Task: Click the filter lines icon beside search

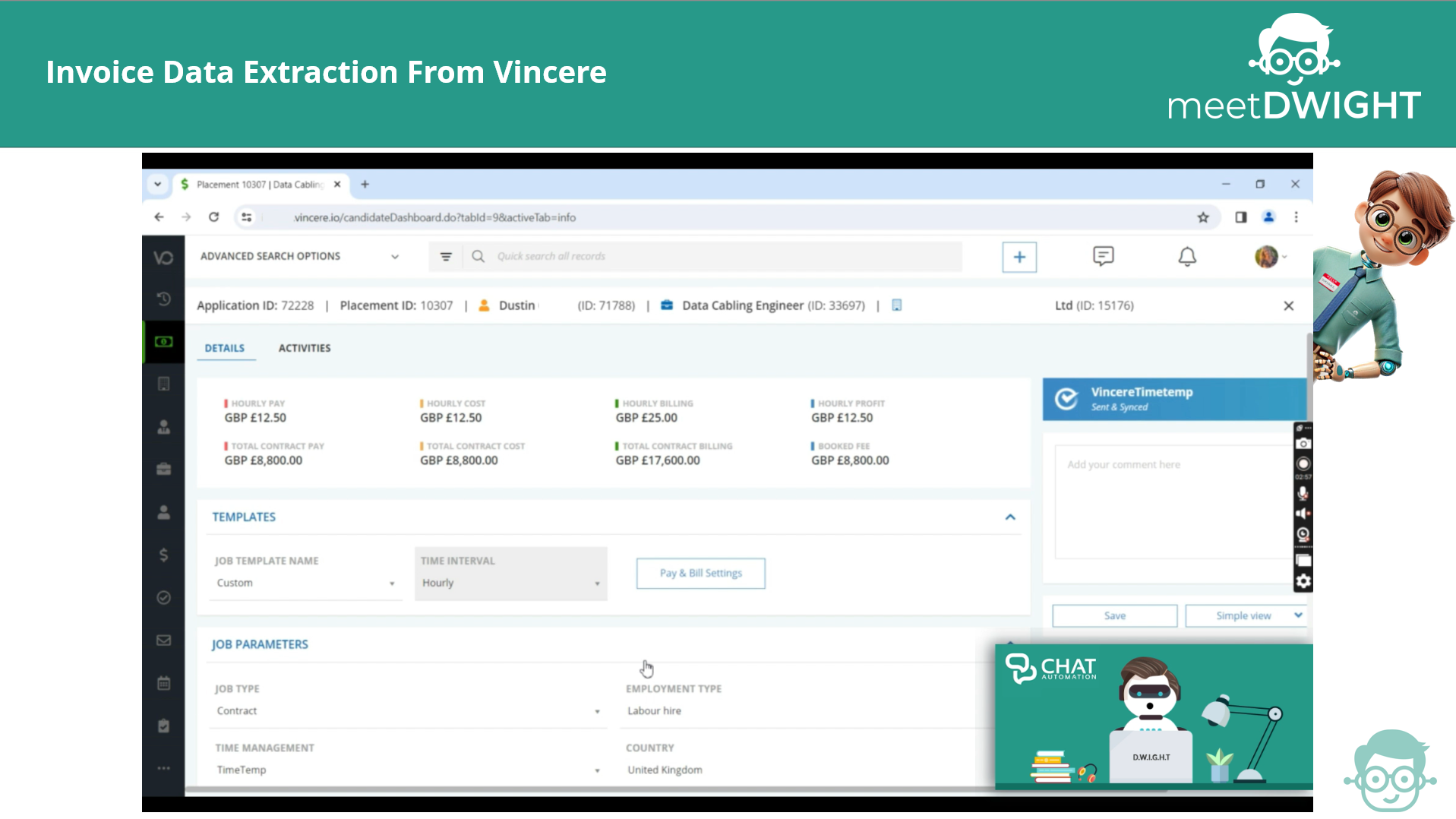Action: 446,257
